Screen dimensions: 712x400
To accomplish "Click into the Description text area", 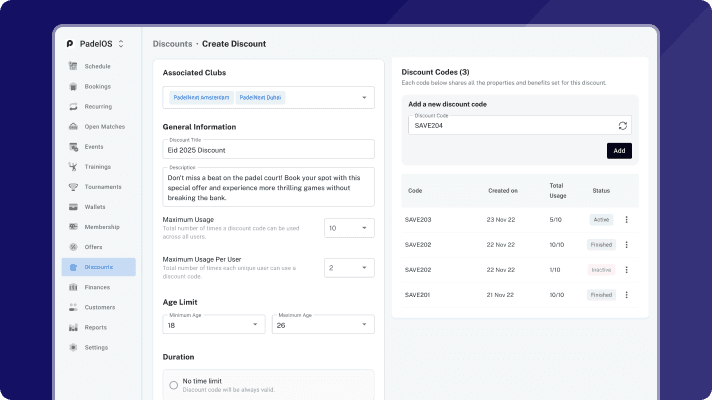I will (268, 187).
